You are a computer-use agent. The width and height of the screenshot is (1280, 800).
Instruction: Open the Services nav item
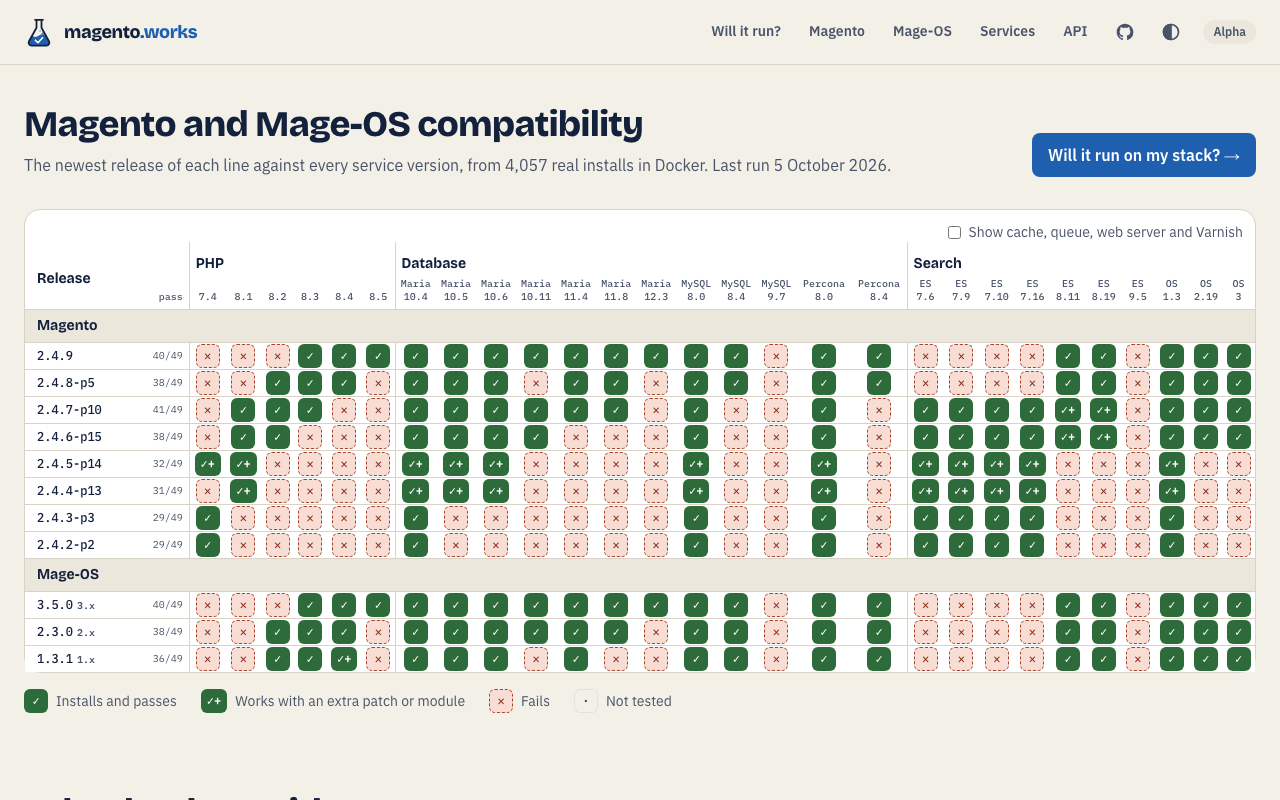pyautogui.click(x=1007, y=32)
